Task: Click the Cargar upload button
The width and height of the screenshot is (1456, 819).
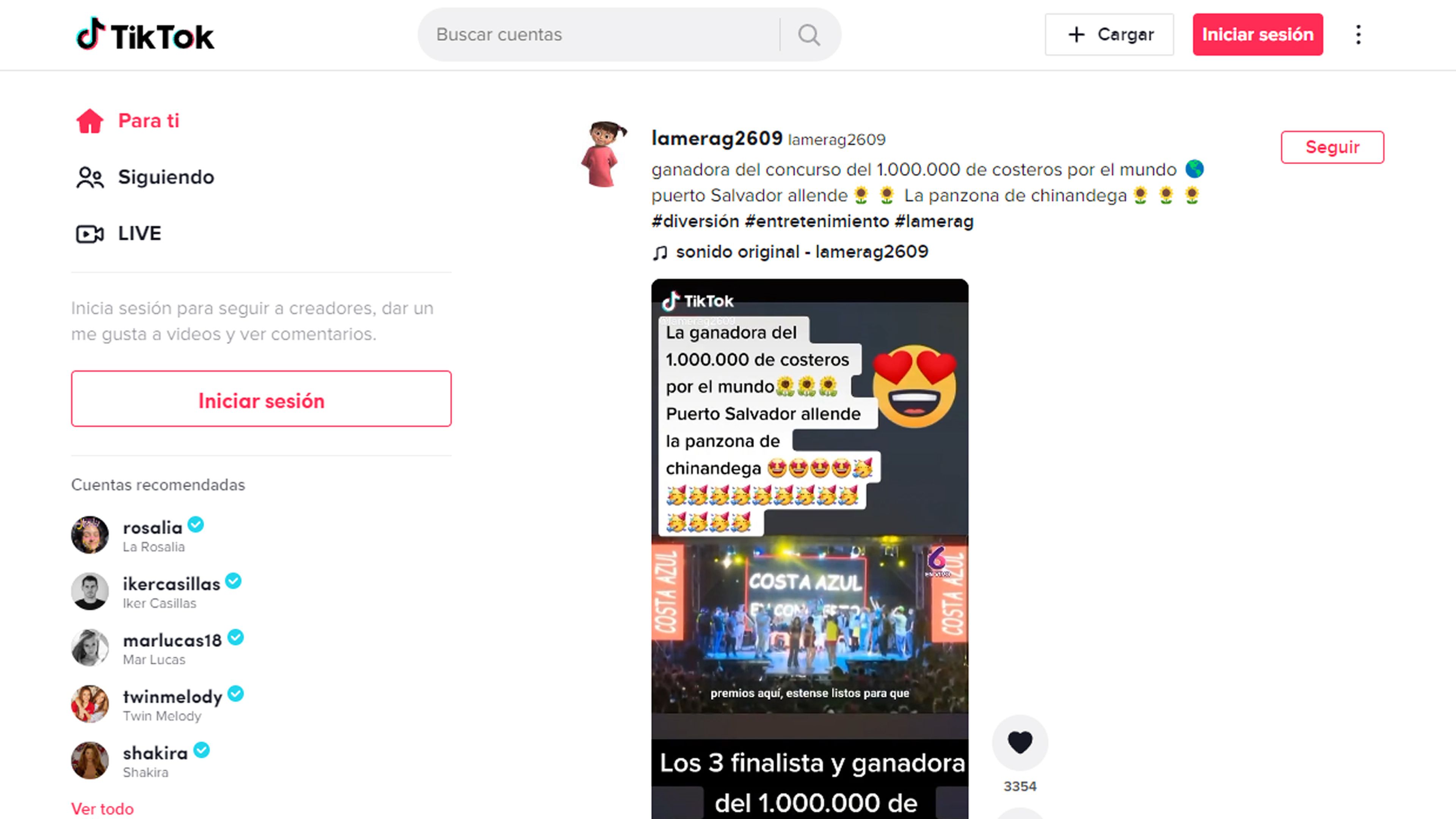Action: (1109, 35)
